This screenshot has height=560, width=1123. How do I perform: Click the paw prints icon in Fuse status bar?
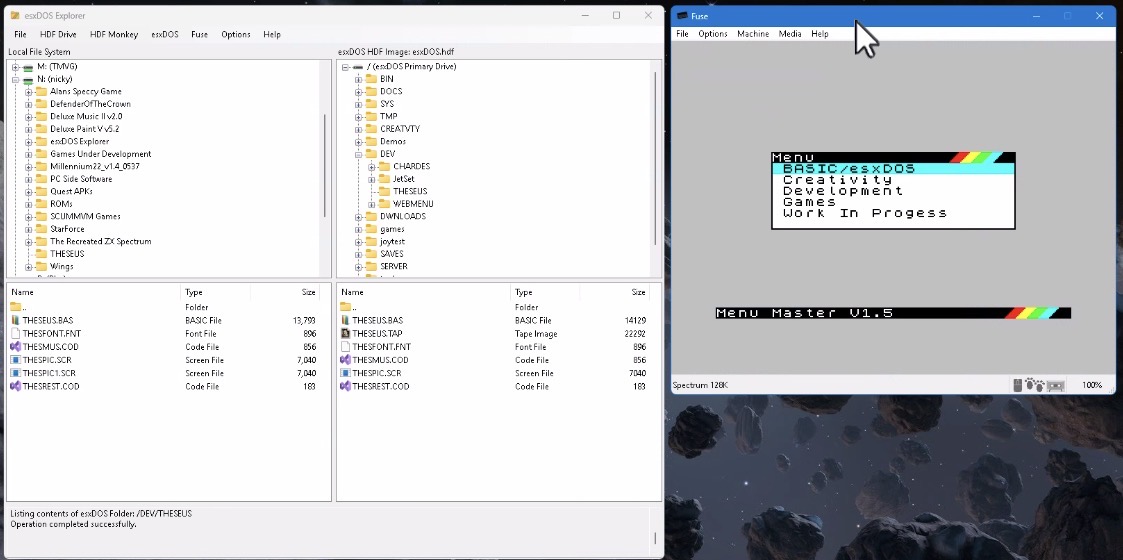1035,385
